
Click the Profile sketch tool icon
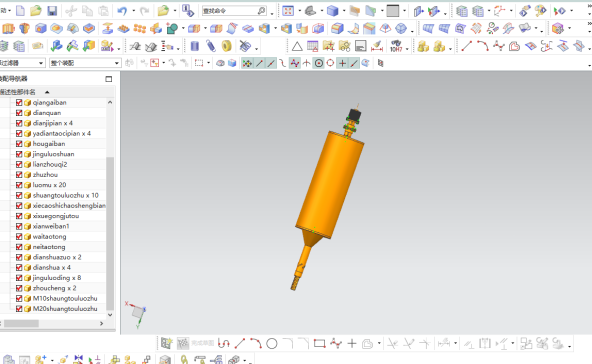[224, 343]
